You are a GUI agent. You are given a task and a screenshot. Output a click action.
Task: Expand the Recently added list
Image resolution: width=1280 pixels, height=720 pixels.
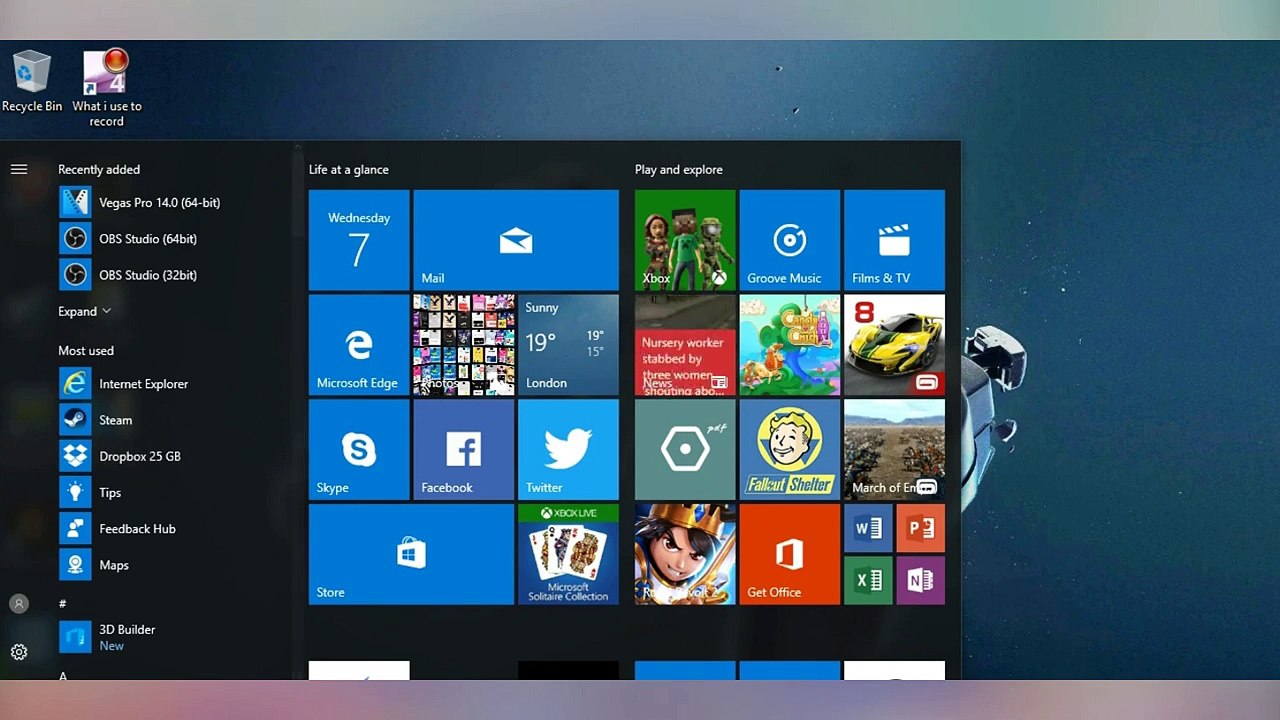[x=84, y=311]
